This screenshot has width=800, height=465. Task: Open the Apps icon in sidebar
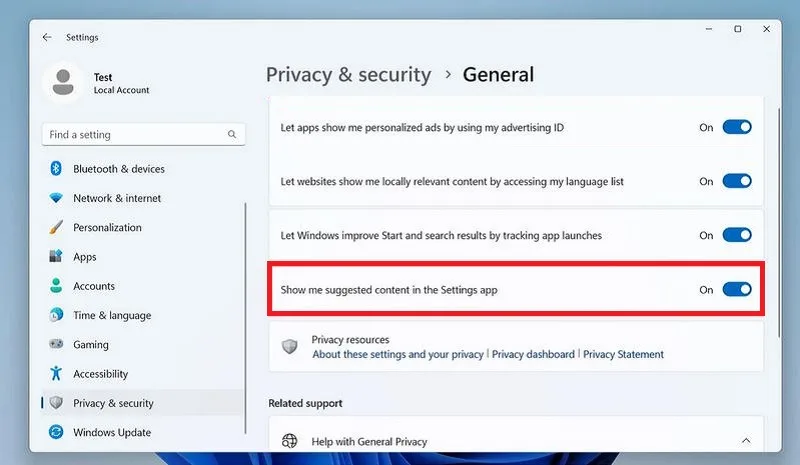pyautogui.click(x=56, y=256)
